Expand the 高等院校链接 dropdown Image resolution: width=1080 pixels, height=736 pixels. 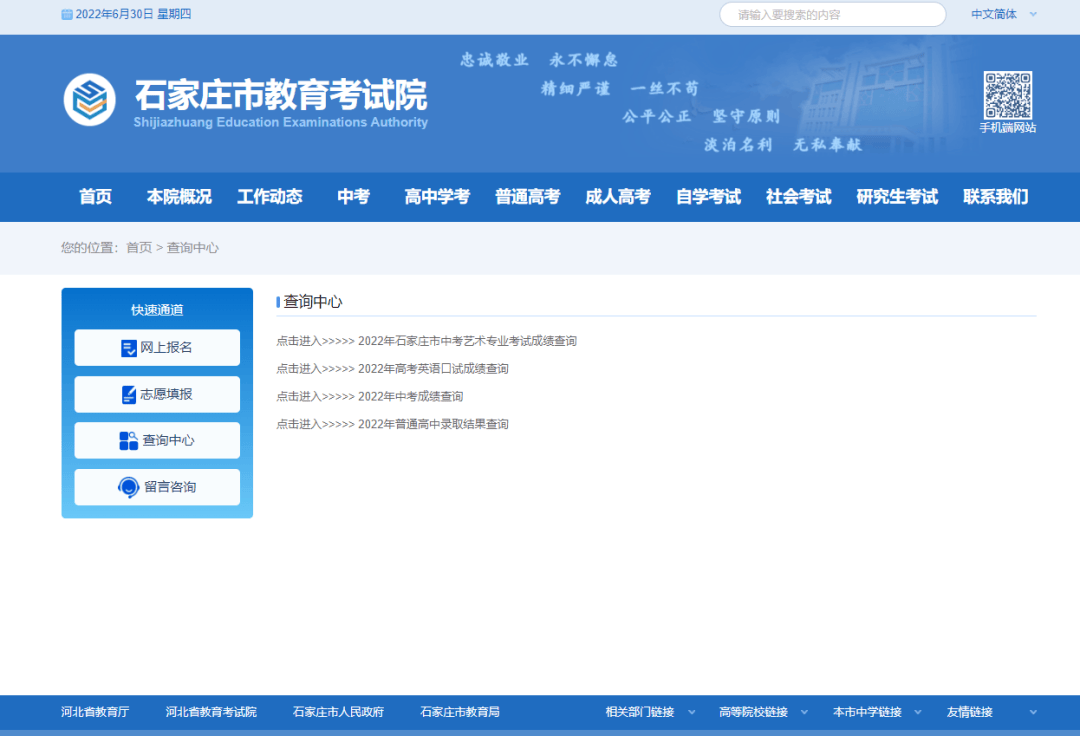763,712
